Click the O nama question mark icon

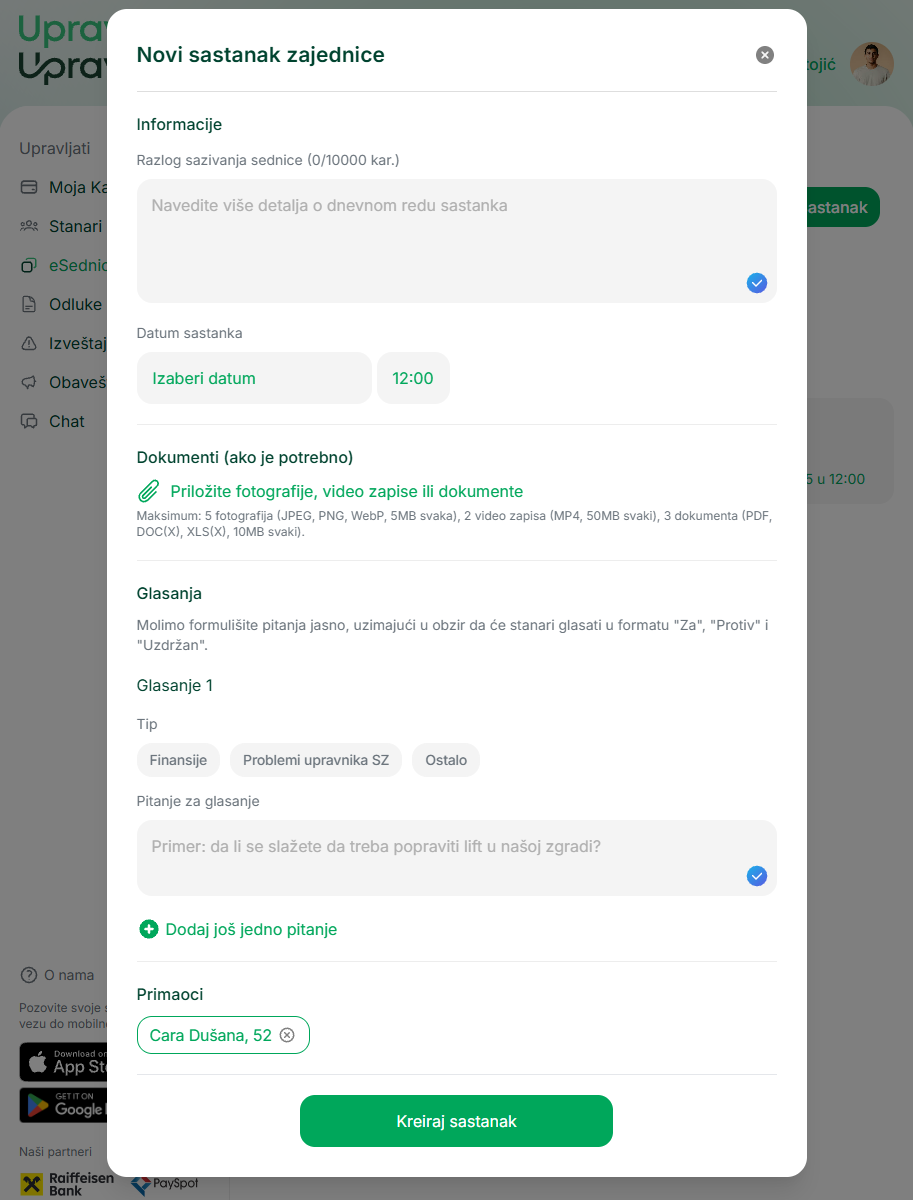29,975
